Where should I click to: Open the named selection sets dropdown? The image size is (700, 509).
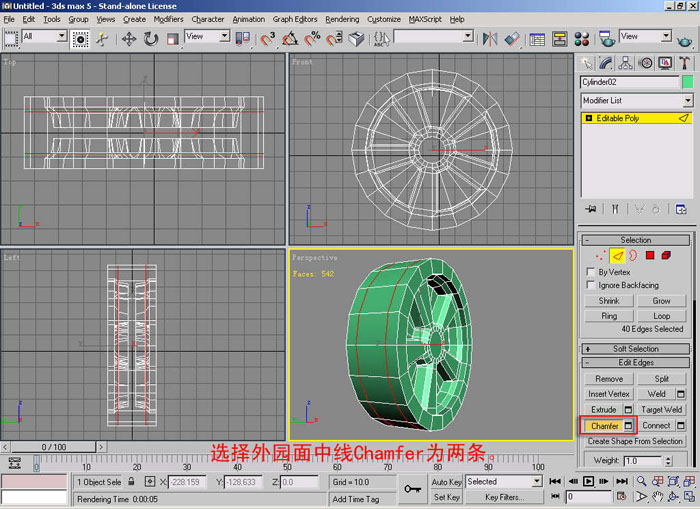433,36
